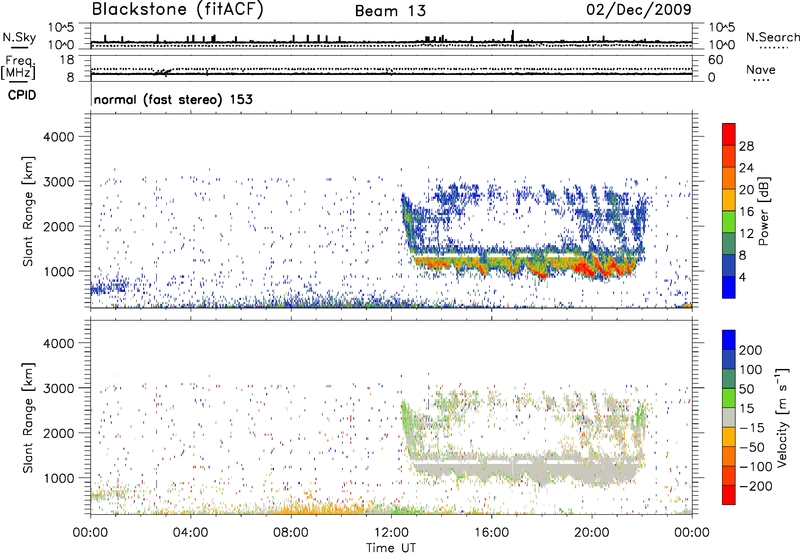Click the '16:00' time axis tick label
This screenshot has height=554, width=800.
[491, 533]
